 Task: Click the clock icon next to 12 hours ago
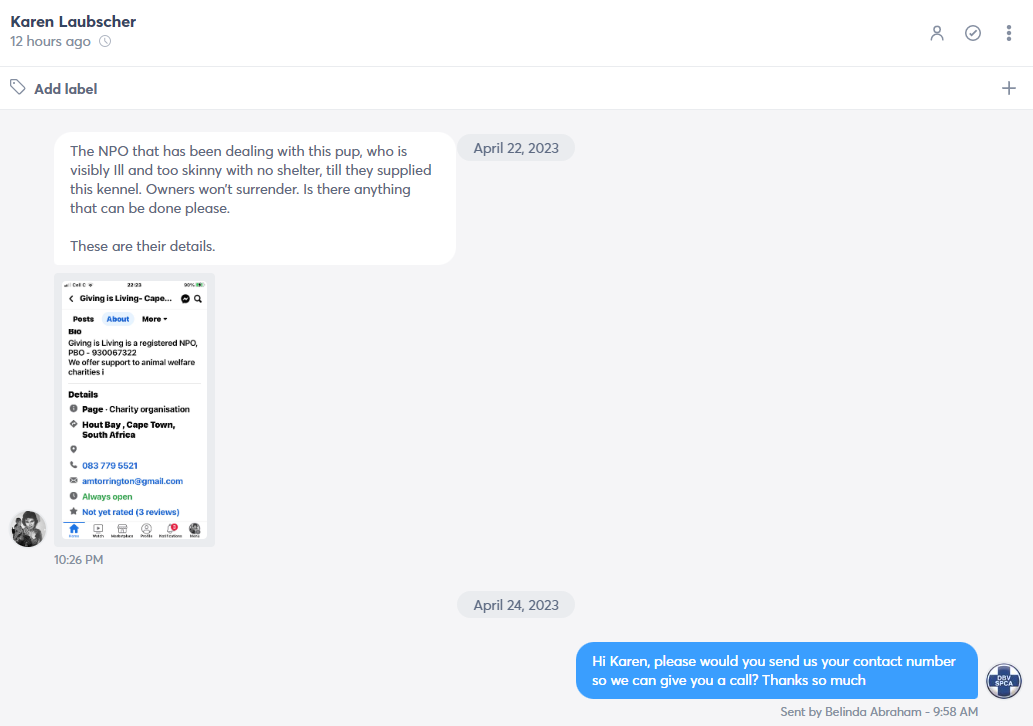[x=105, y=42]
